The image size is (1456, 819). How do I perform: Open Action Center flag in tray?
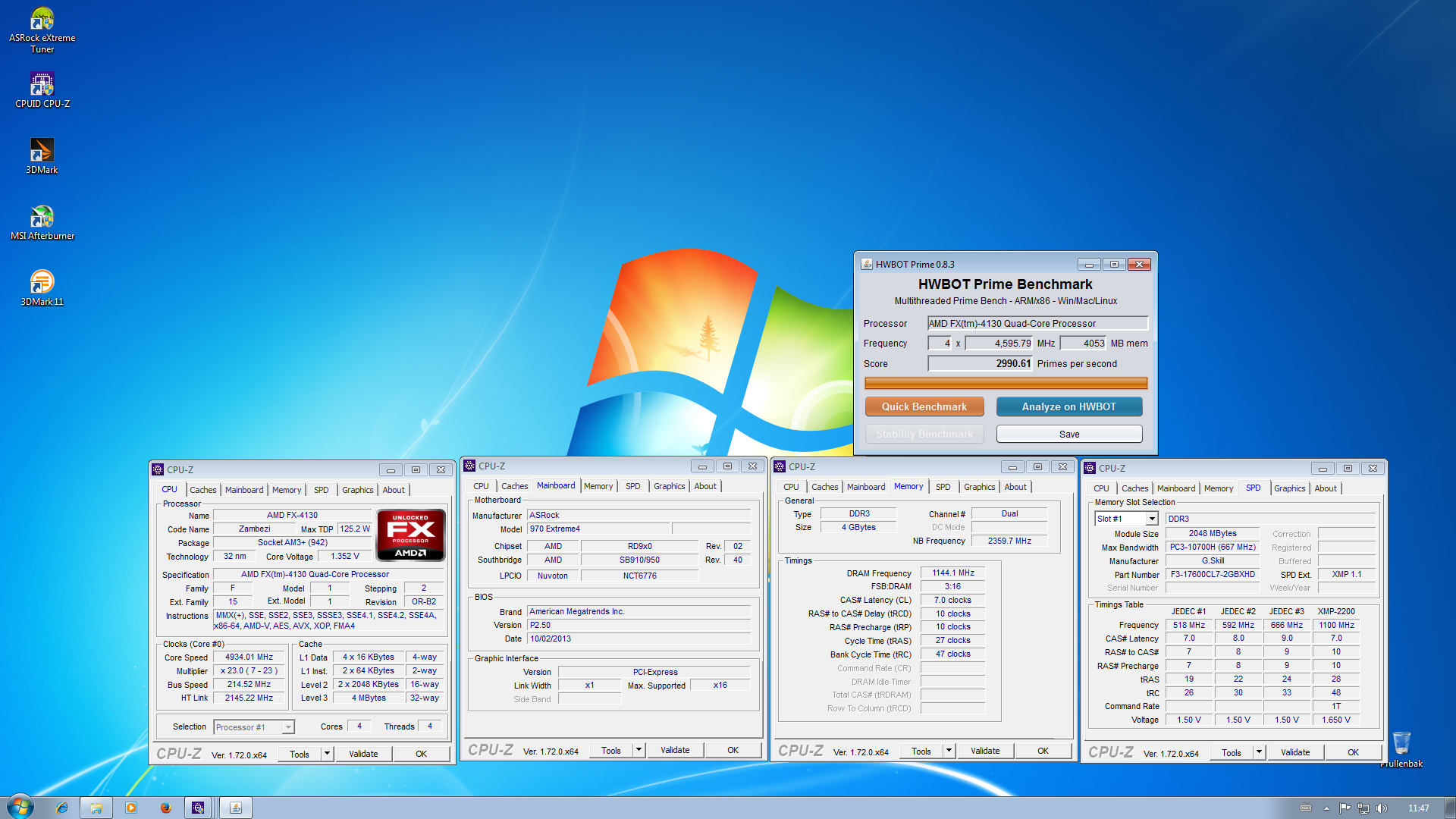tap(1345, 808)
